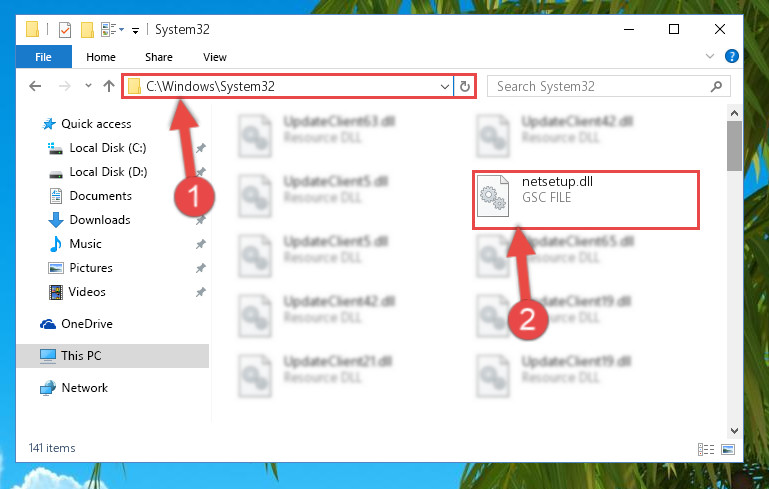769x489 pixels.
Task: Switch to details view layout
Action: [706, 449]
